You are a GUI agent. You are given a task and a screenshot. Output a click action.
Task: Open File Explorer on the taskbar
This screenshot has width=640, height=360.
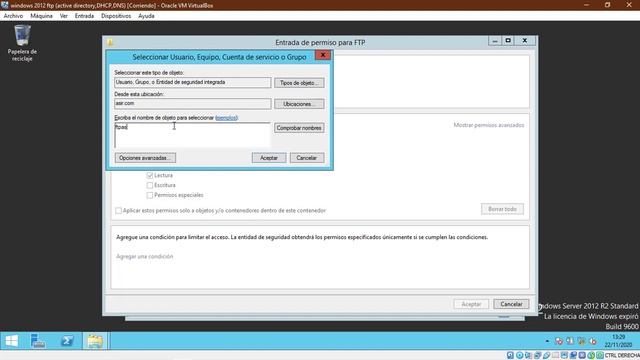click(x=95, y=341)
